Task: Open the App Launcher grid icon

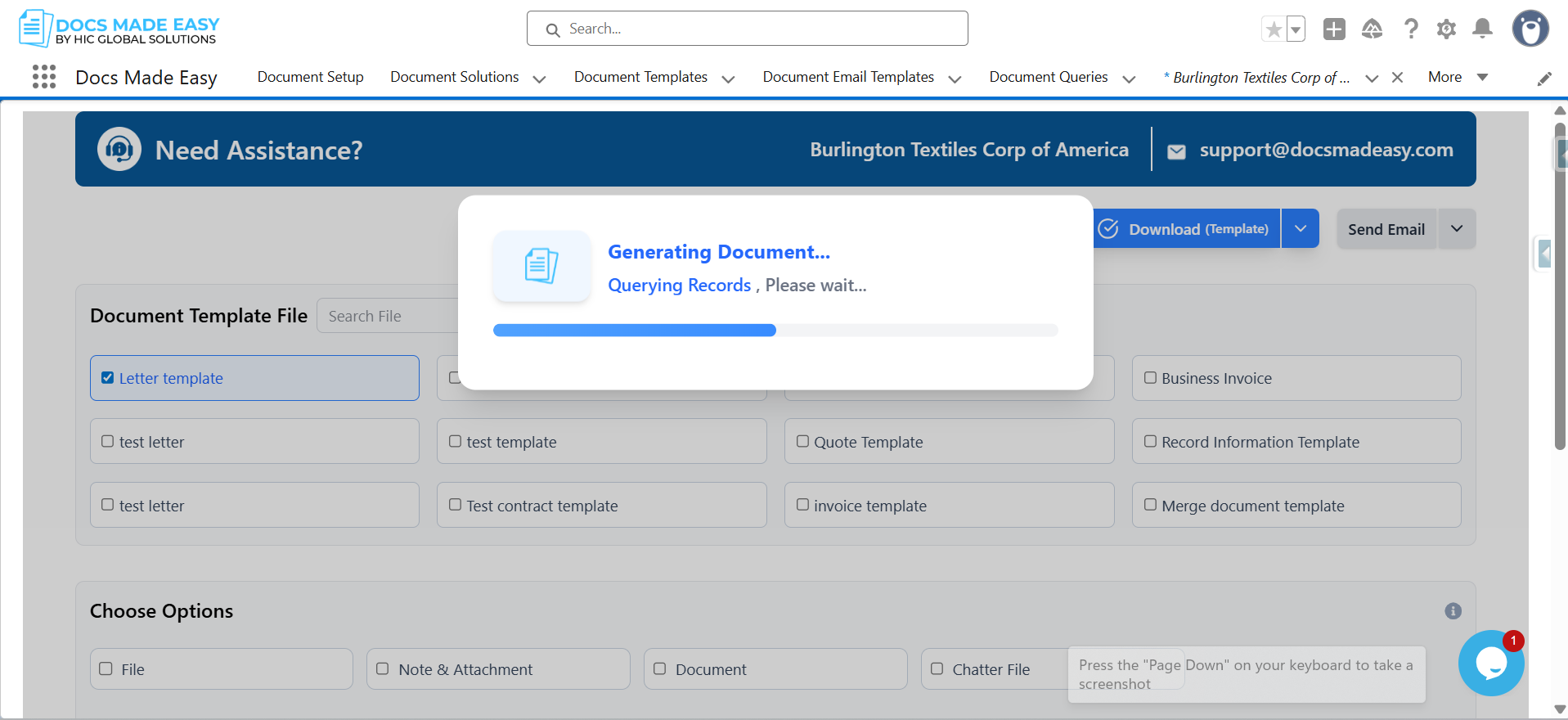Action: point(44,77)
